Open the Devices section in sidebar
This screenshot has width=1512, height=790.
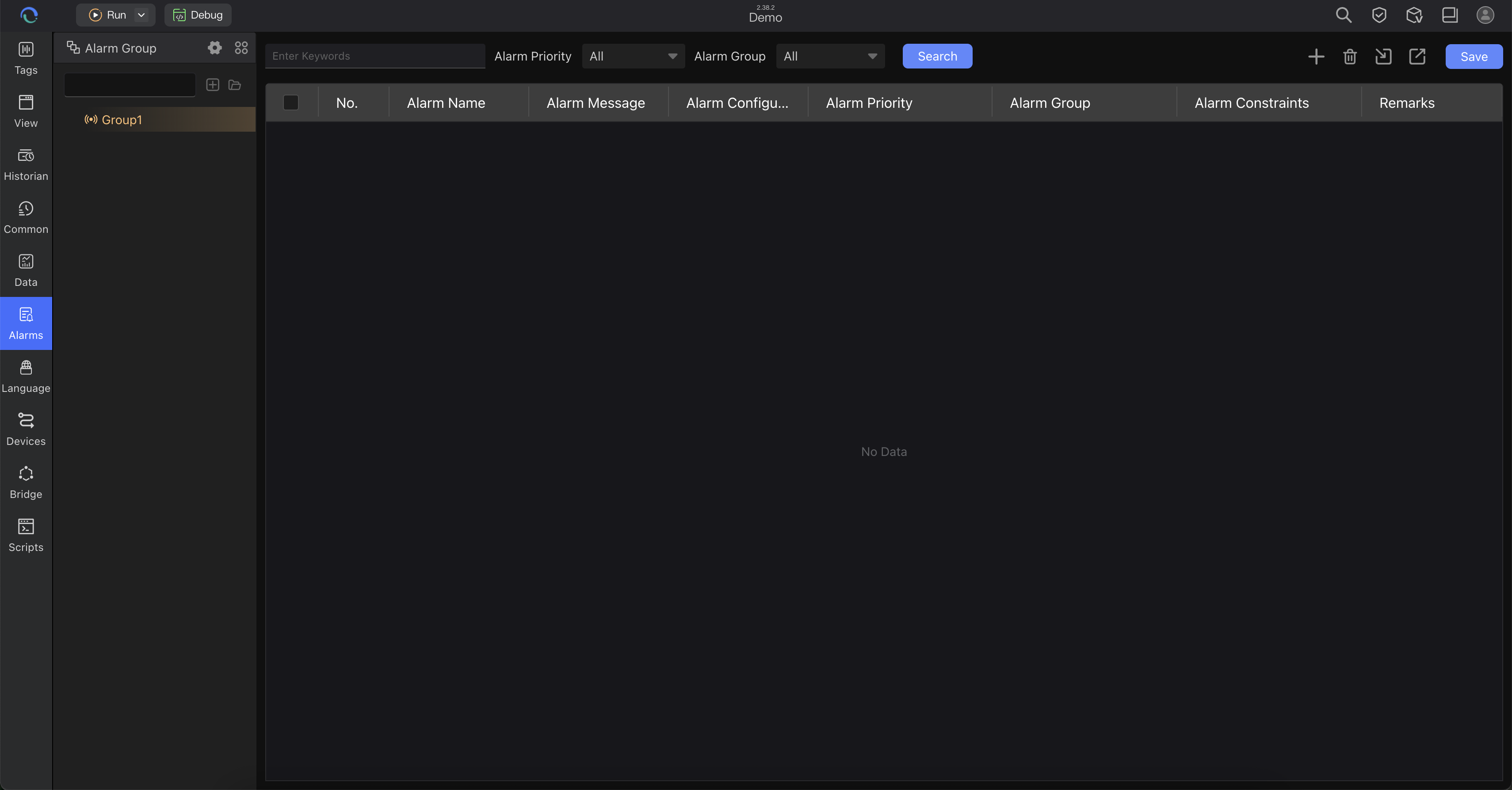(x=26, y=429)
